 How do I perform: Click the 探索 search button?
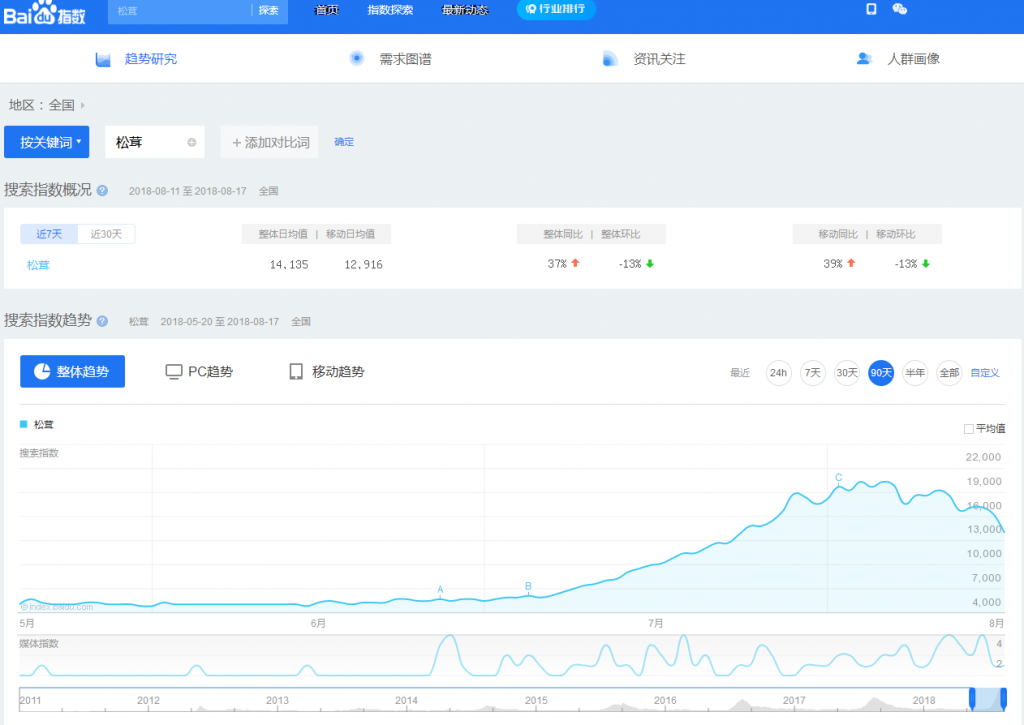click(x=268, y=10)
